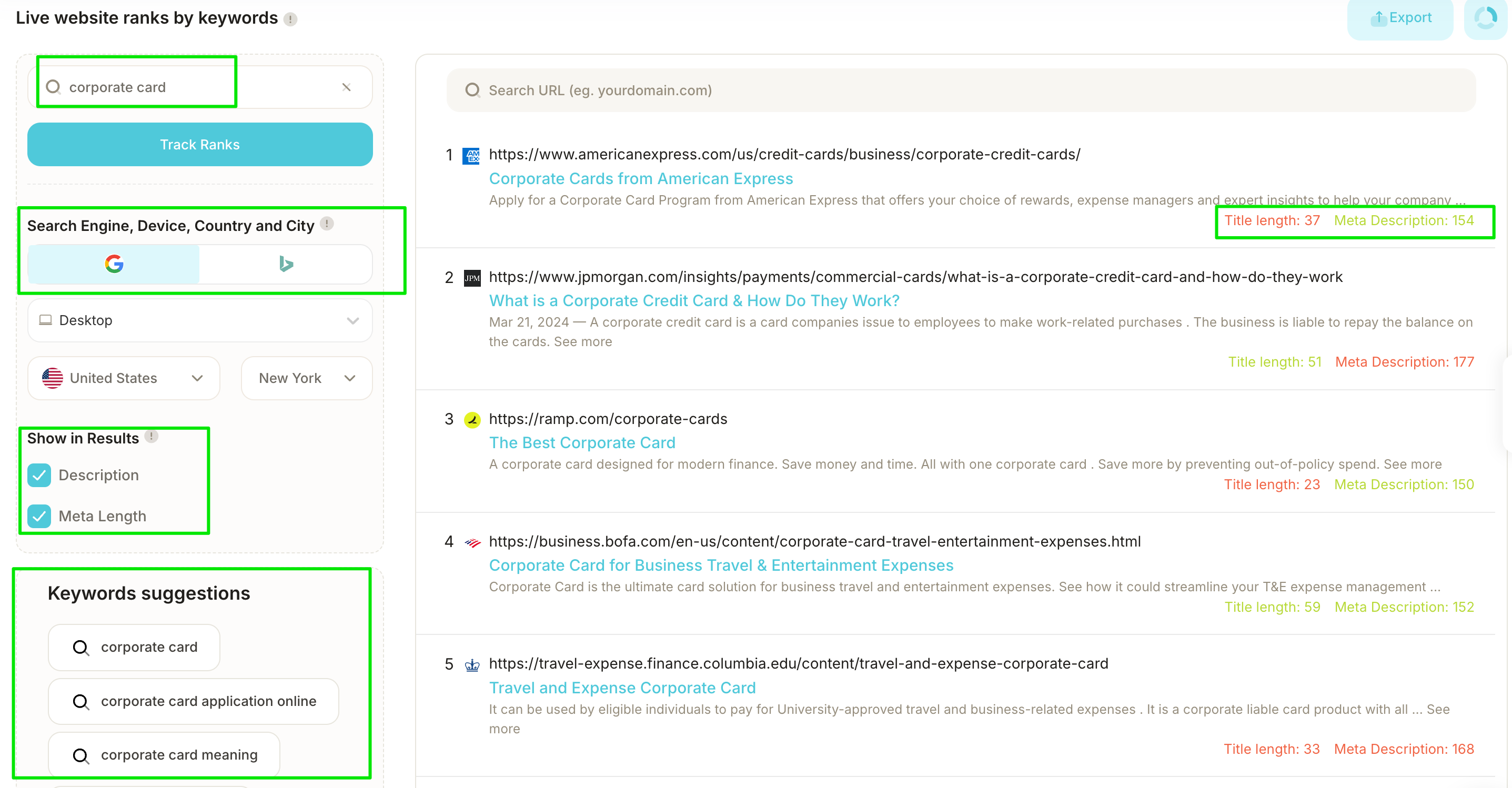Select the corporate card keyword suggestion
The width and height of the screenshot is (1512, 788).
tap(134, 646)
